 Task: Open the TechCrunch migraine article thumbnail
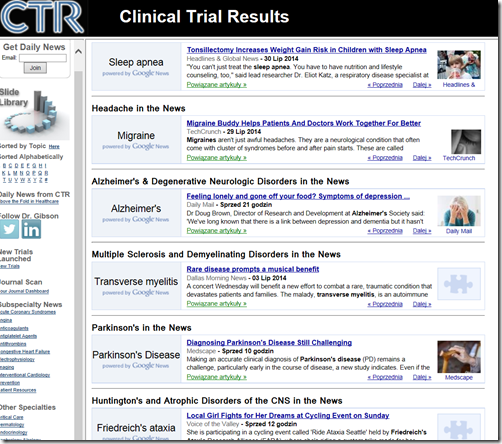pos(466,142)
